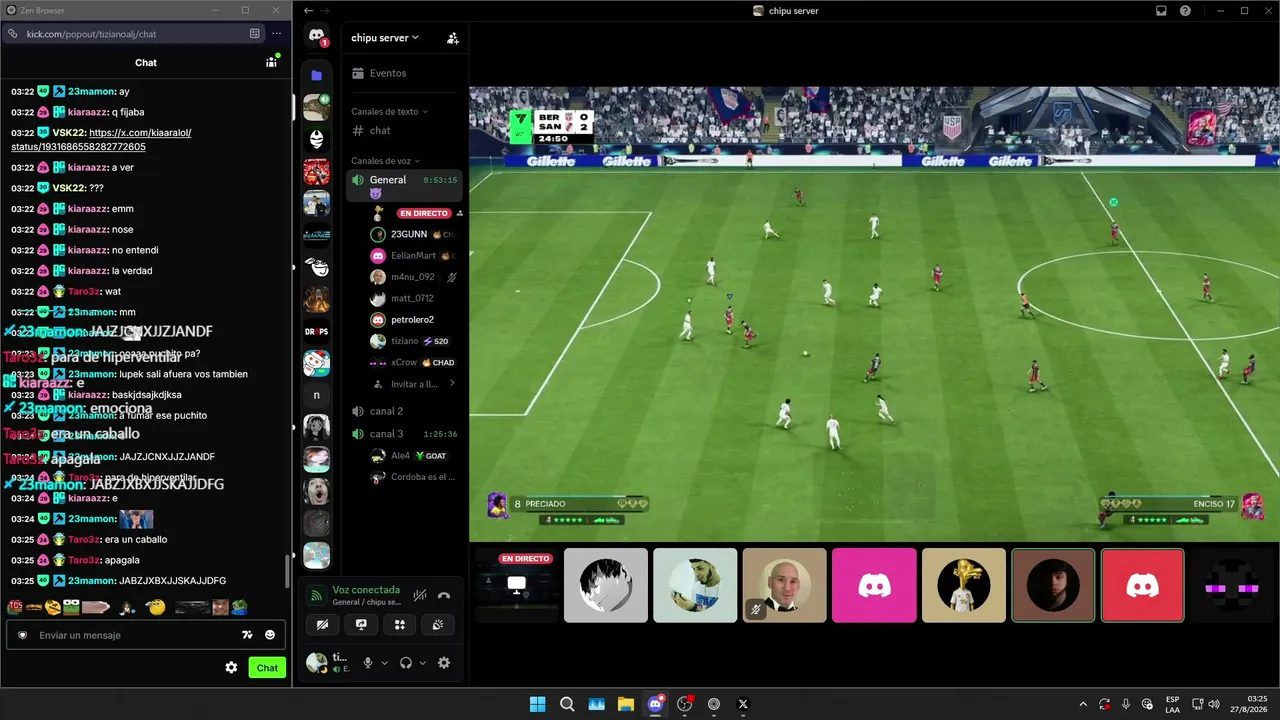Viewport: 1280px width, 720px height.
Task: Open the Eventos section in Discord
Action: pos(404,73)
